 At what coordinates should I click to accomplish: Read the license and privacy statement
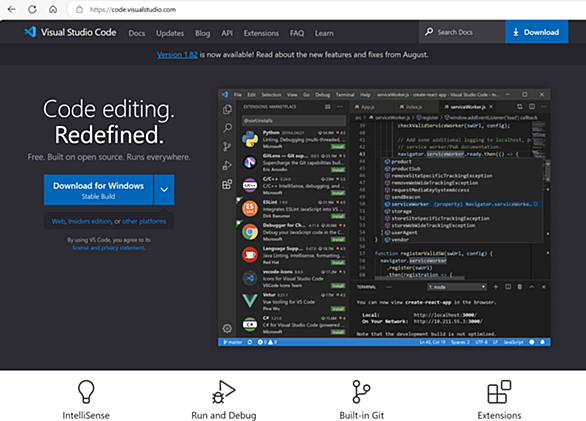[x=109, y=248]
